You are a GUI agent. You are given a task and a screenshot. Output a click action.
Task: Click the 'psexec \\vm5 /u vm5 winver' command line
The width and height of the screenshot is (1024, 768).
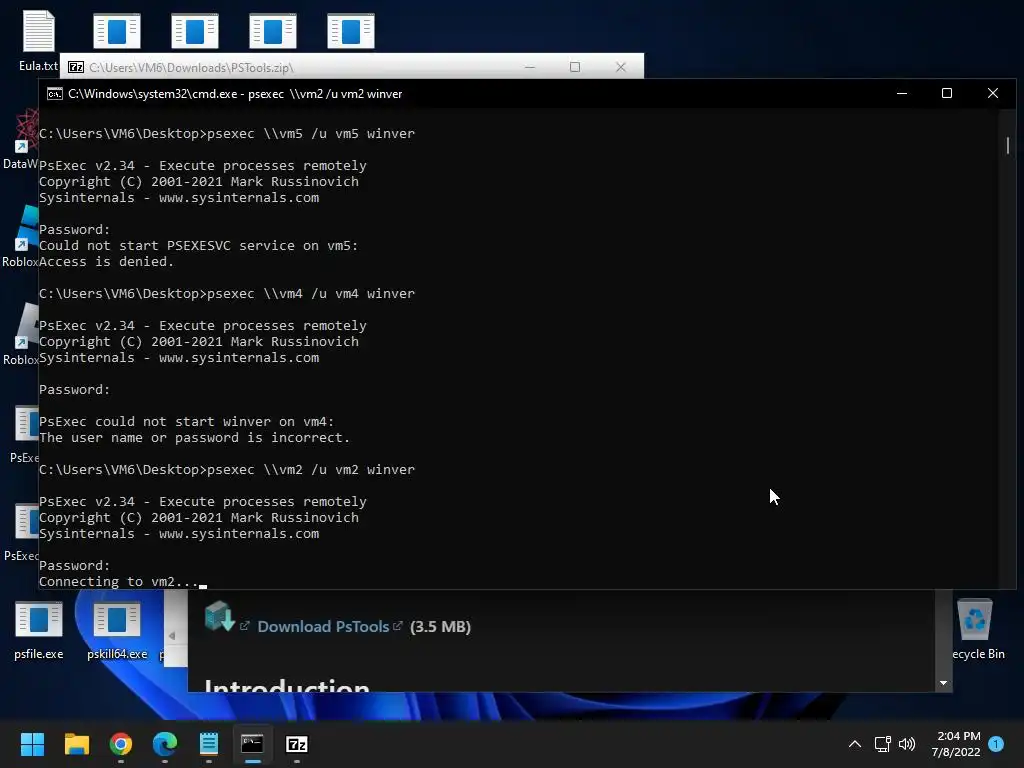311,133
